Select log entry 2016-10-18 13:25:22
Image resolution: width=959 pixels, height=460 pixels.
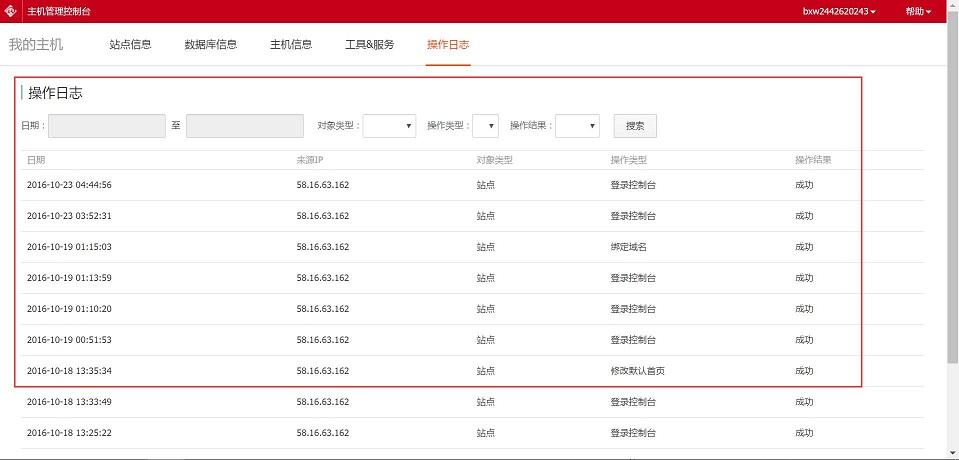coord(472,433)
